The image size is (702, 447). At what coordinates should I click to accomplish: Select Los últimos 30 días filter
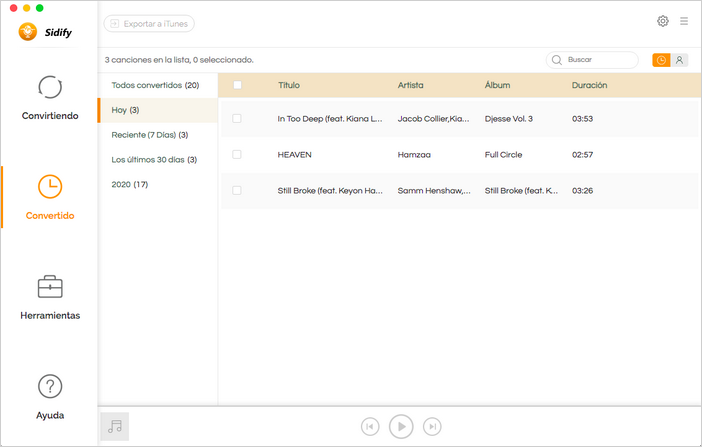point(158,159)
